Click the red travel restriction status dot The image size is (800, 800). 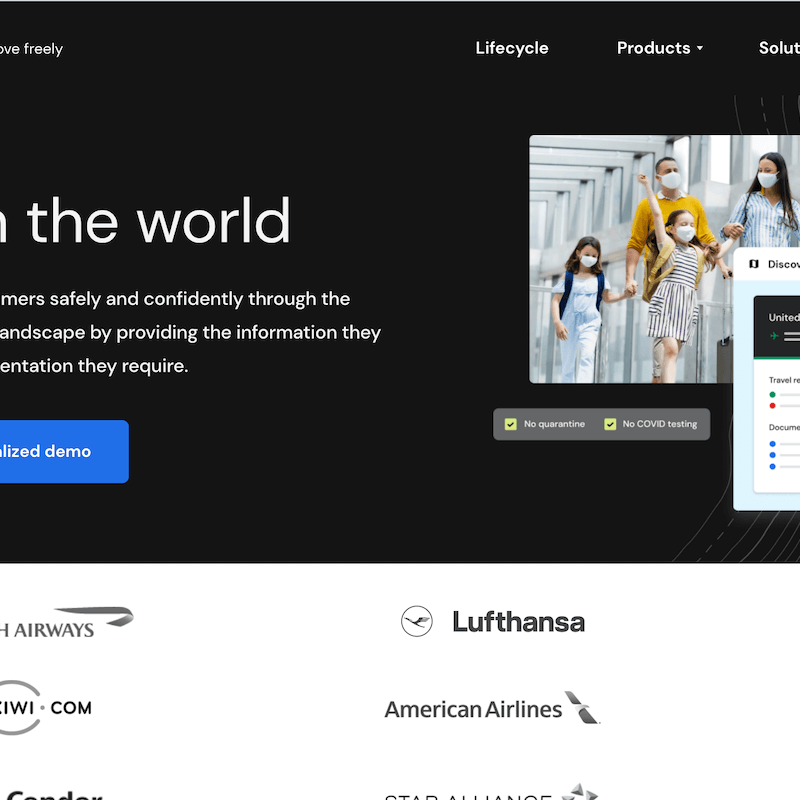[772, 406]
